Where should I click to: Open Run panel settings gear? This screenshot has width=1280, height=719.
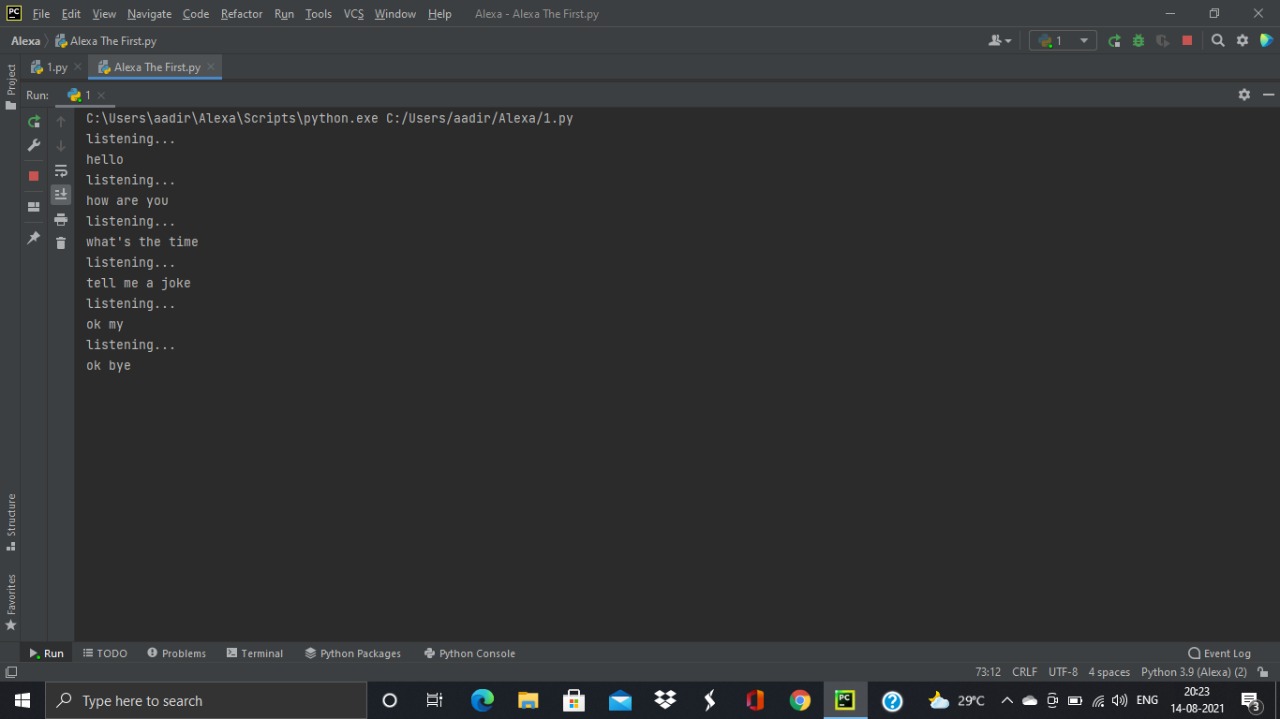click(x=1244, y=94)
